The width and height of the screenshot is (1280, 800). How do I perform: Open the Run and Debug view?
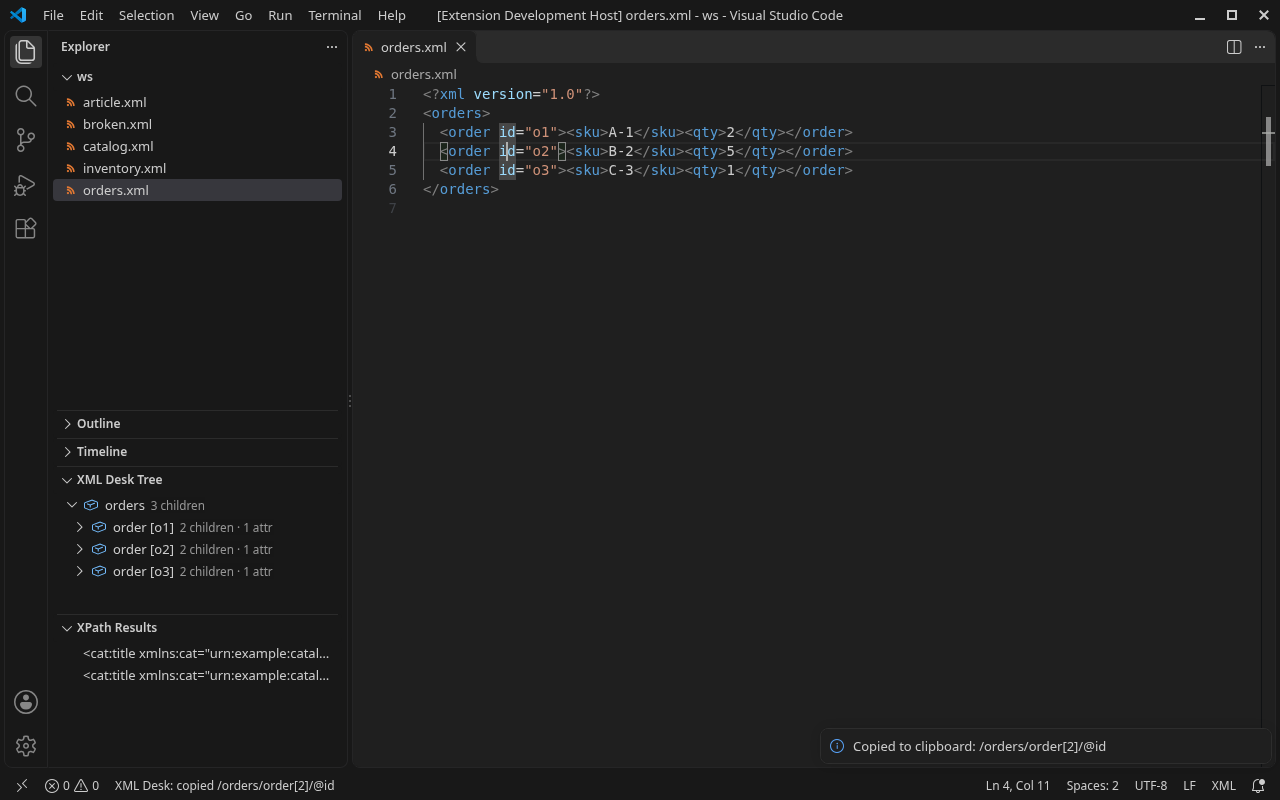point(26,185)
